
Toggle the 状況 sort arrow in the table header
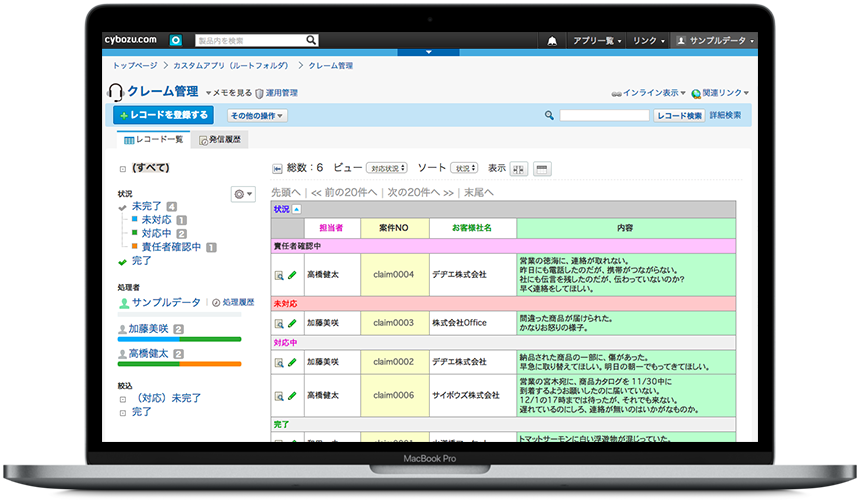[x=296, y=209]
